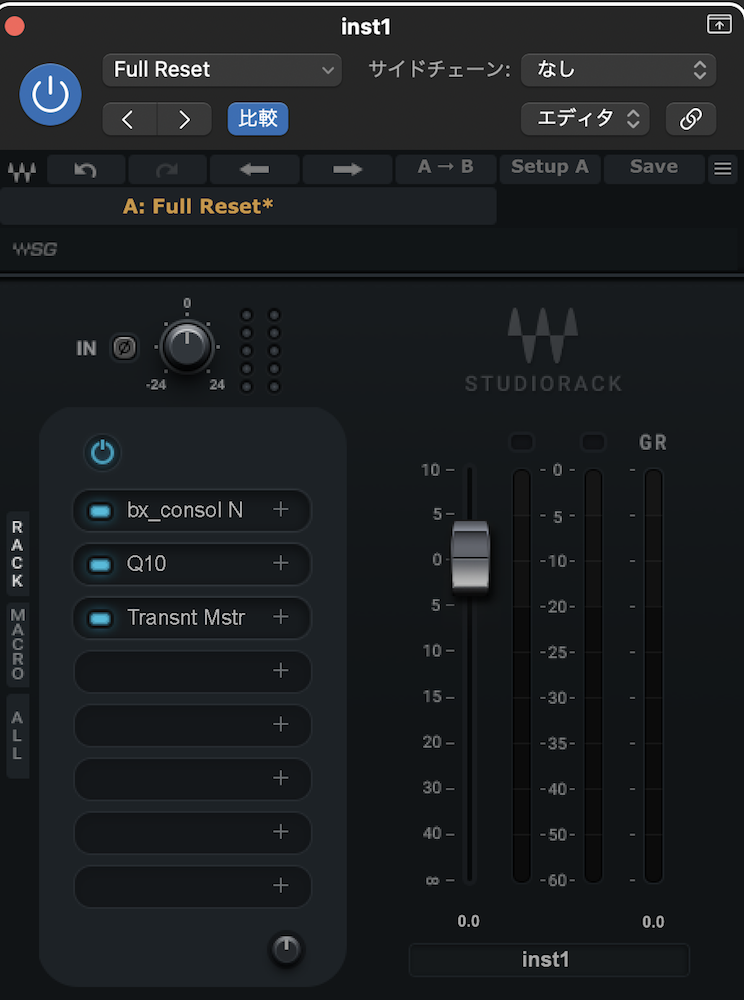744x1000 pixels.
Task: Open the サイドチェーン なし dropdown
Action: (618, 70)
